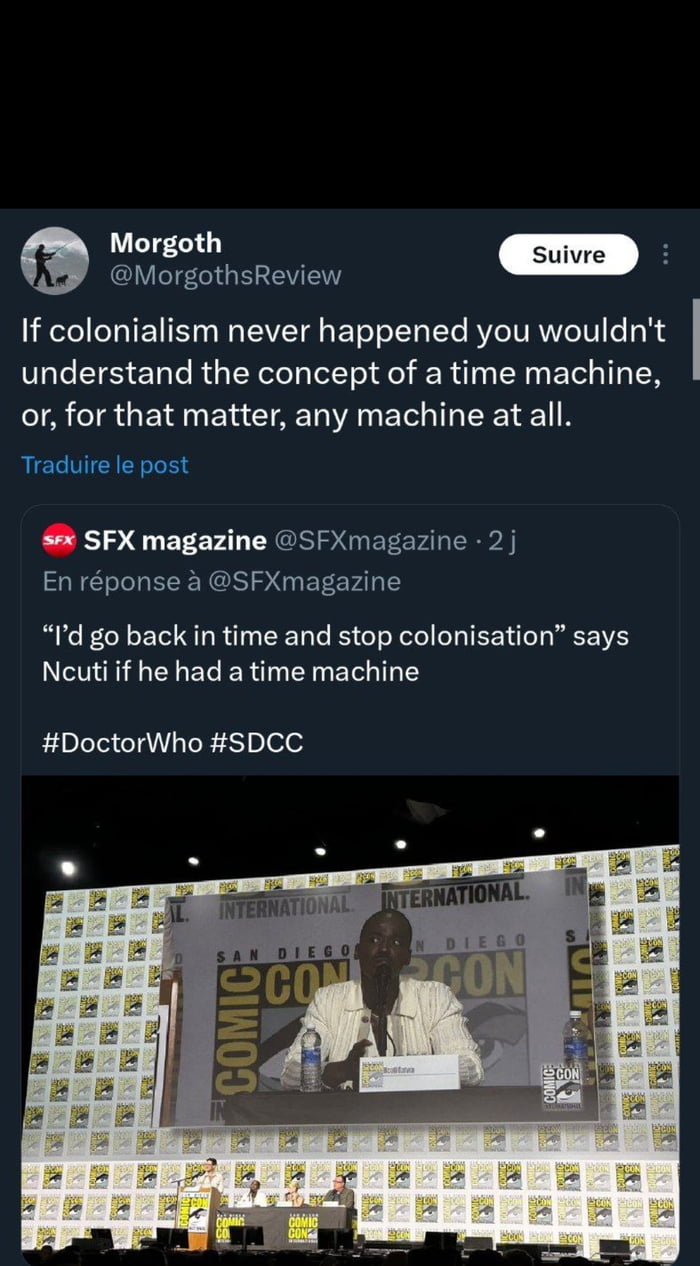This screenshot has width=700, height=1266.
Task: Open the @SFXmagazine mention after En réponse à
Action: 303,581
